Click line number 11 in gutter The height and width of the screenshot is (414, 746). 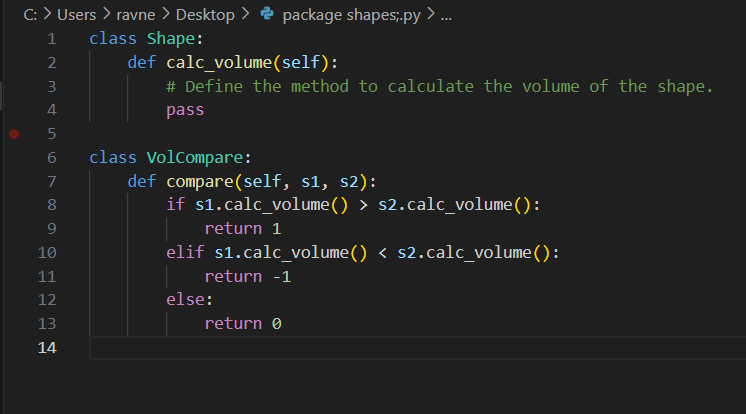(x=47, y=276)
